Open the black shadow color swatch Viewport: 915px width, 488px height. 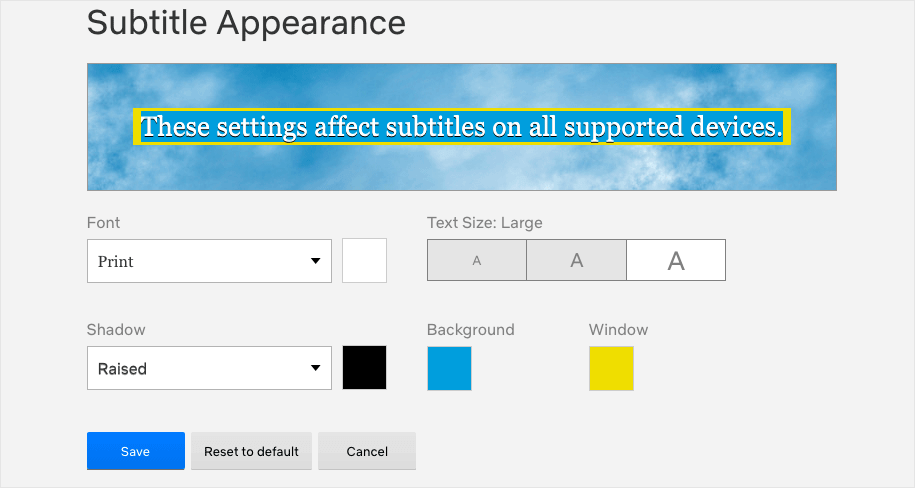[364, 367]
